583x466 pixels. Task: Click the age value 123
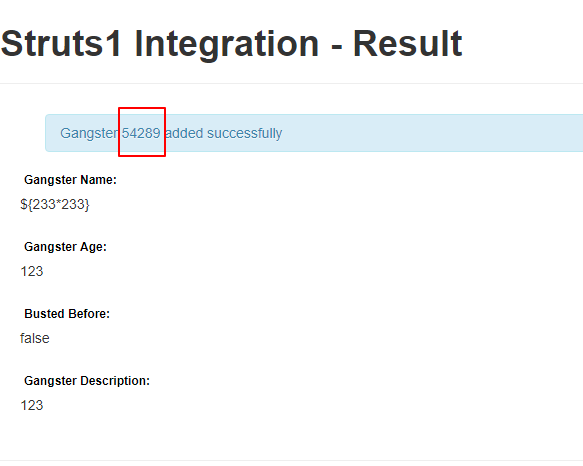pyautogui.click(x=32, y=271)
